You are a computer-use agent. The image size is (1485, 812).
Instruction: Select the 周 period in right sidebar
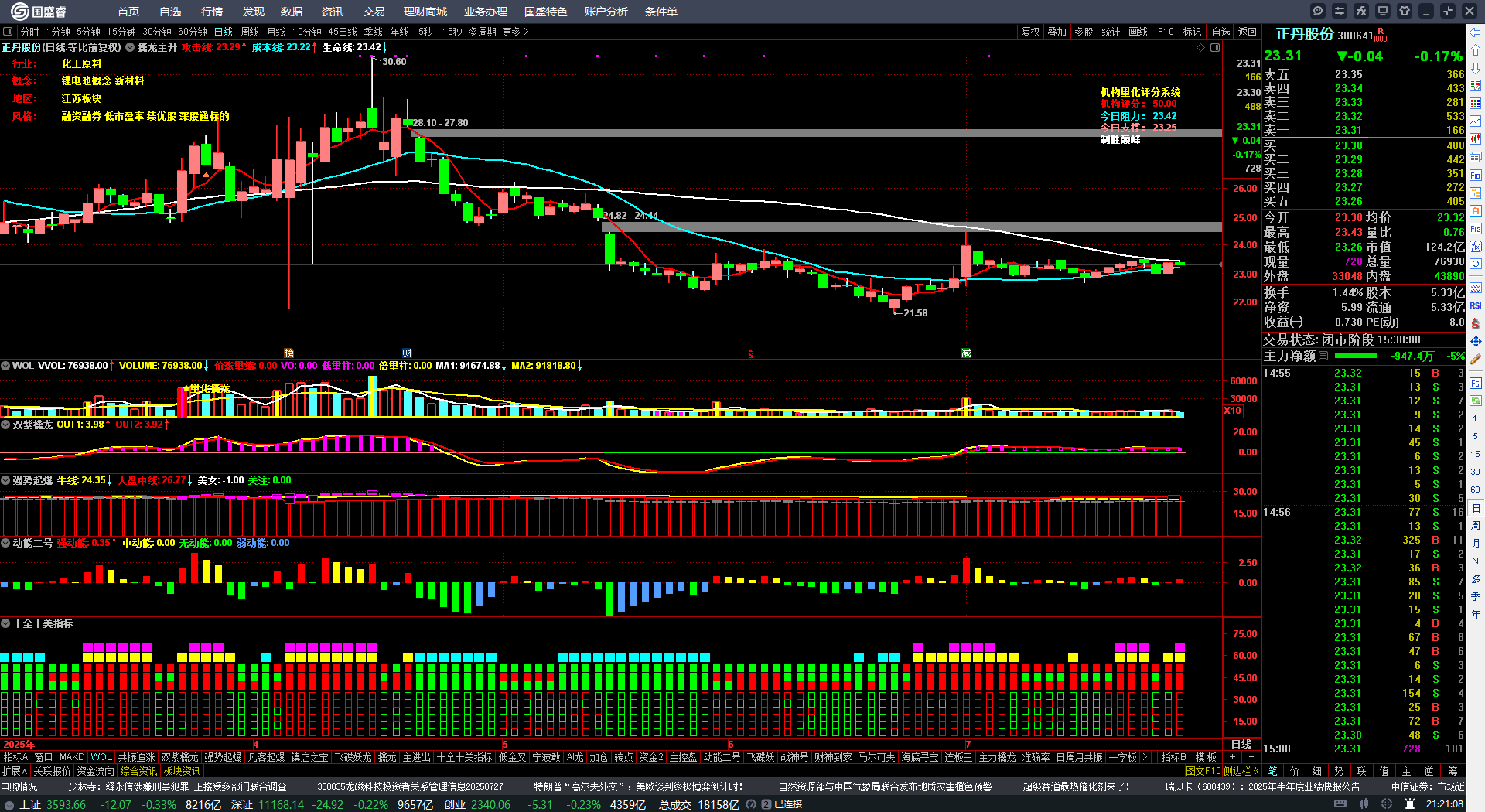(x=1476, y=526)
